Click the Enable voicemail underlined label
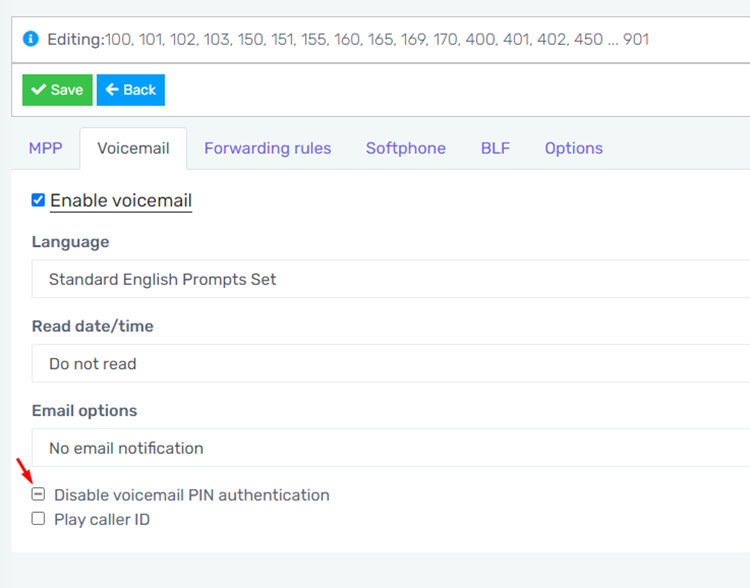 click(121, 200)
